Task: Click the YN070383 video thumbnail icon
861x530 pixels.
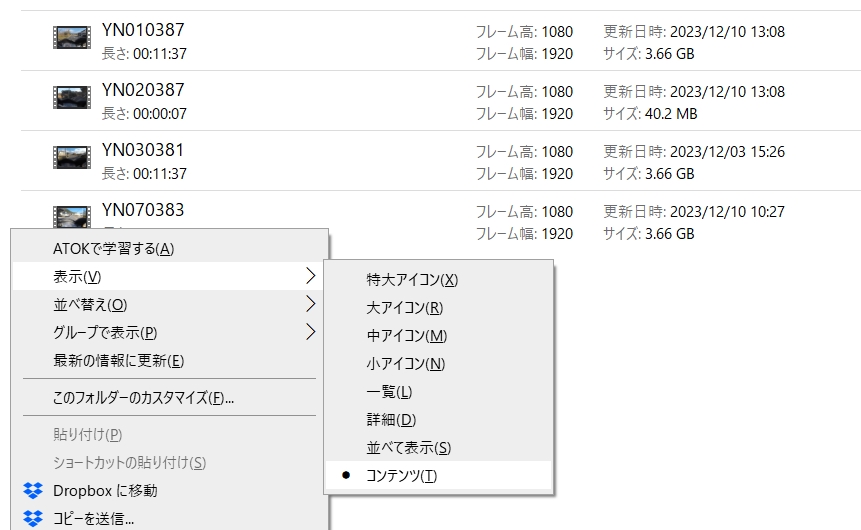Action: pos(72,215)
